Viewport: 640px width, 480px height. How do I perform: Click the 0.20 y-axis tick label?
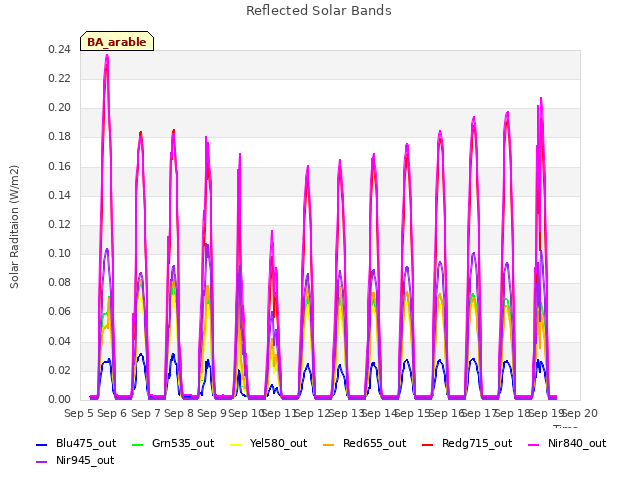pos(59,108)
